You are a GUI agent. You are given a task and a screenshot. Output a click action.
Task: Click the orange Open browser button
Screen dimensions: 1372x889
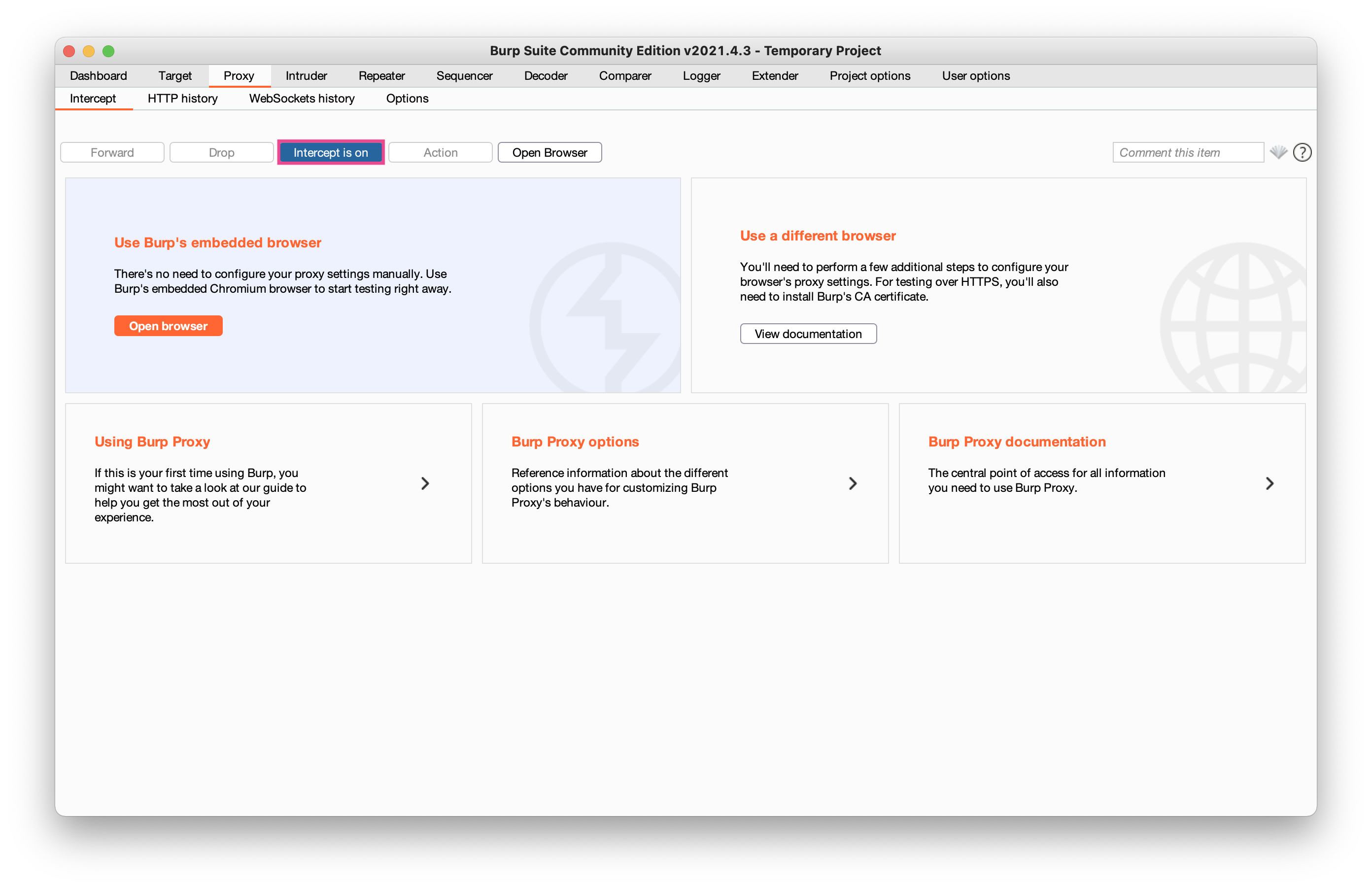coord(169,326)
